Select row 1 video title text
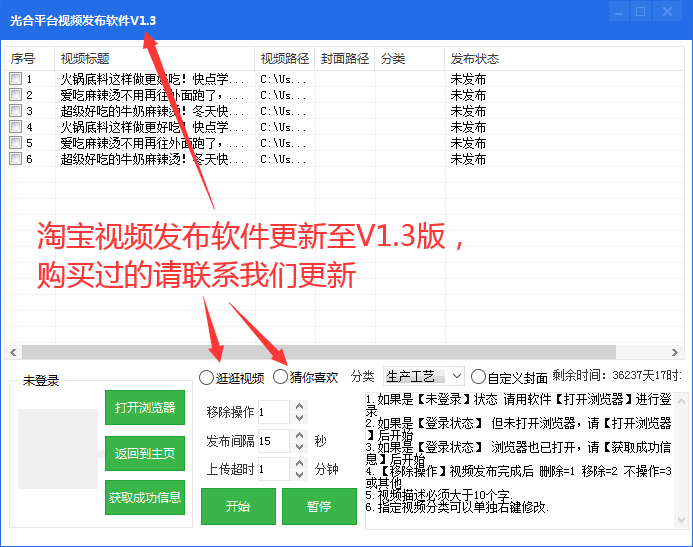693x547 pixels. [x=152, y=79]
